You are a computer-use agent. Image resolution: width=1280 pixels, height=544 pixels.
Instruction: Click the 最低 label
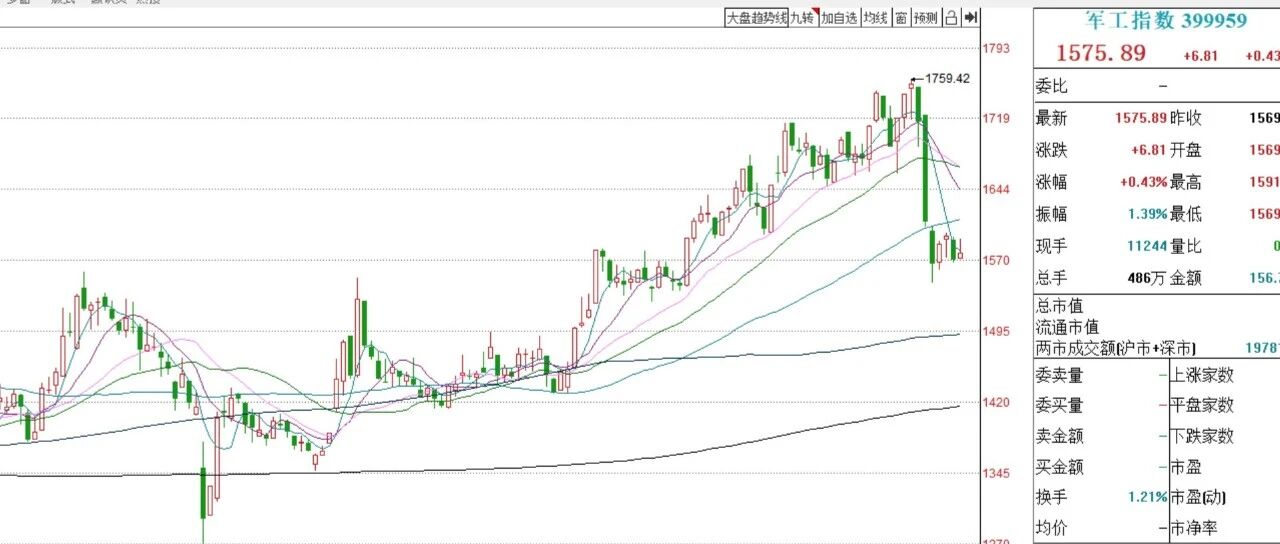click(x=1186, y=214)
